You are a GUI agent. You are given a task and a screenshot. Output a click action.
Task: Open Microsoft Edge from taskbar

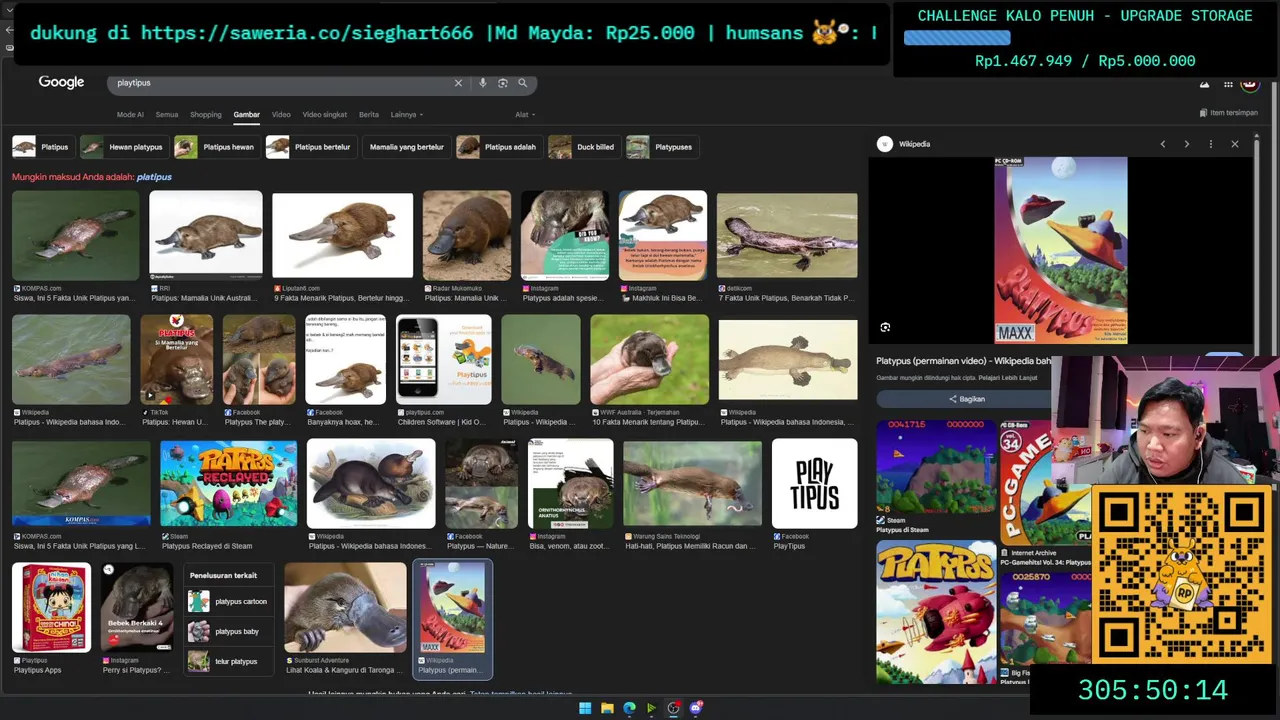629,708
